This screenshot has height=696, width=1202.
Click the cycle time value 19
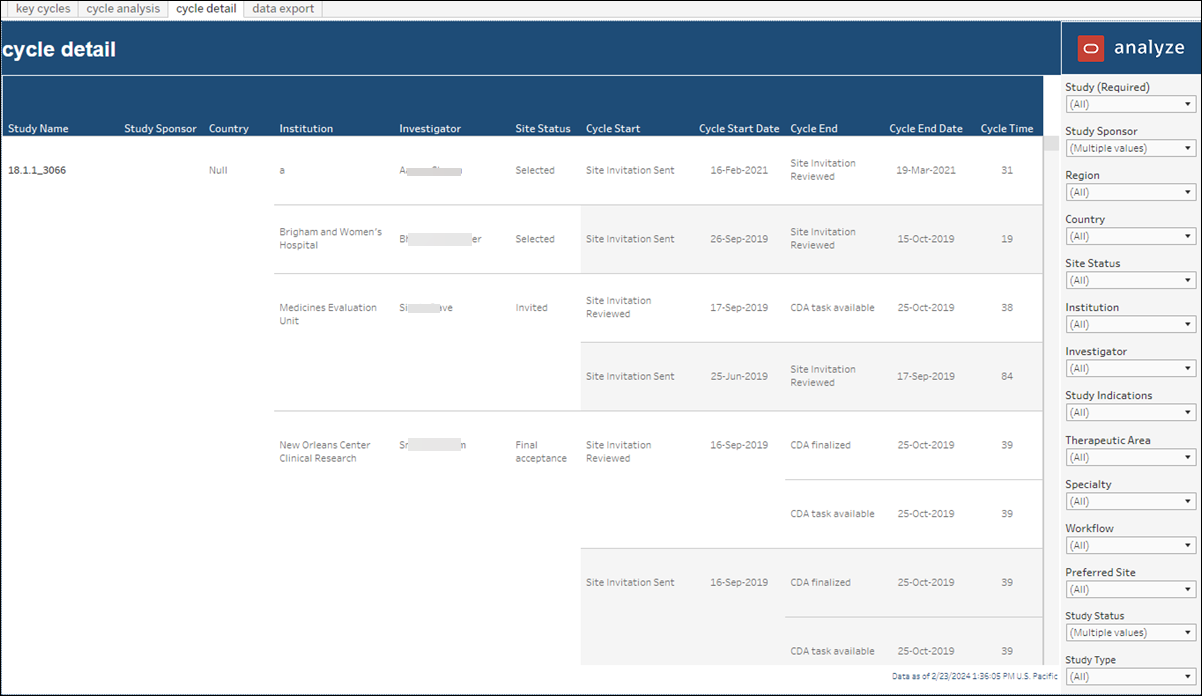(1007, 239)
